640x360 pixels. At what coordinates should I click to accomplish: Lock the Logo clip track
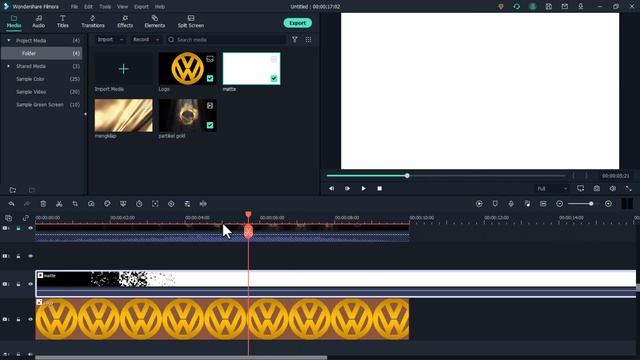(x=18, y=319)
